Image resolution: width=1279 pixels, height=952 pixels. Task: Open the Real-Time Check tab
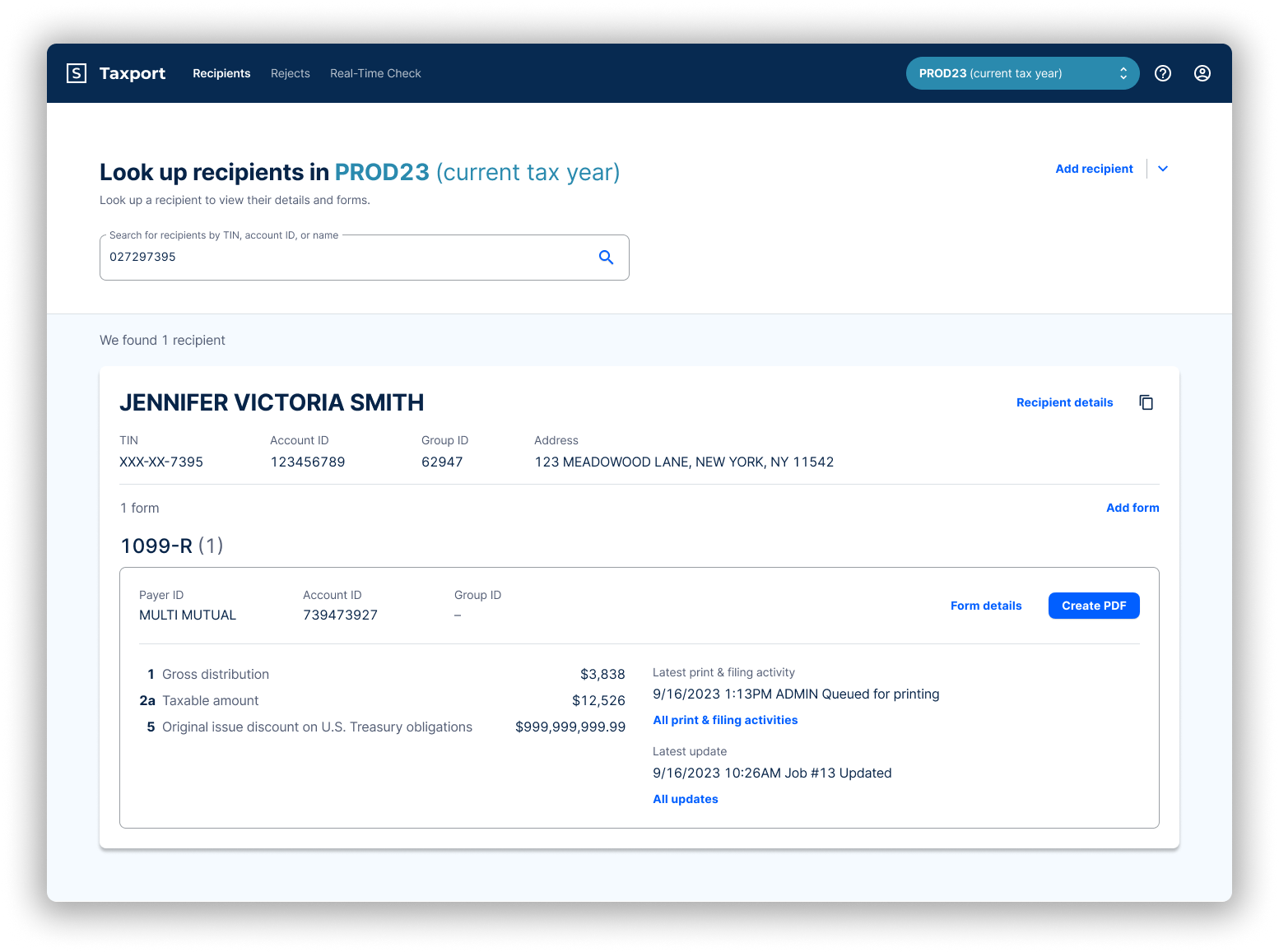point(375,73)
